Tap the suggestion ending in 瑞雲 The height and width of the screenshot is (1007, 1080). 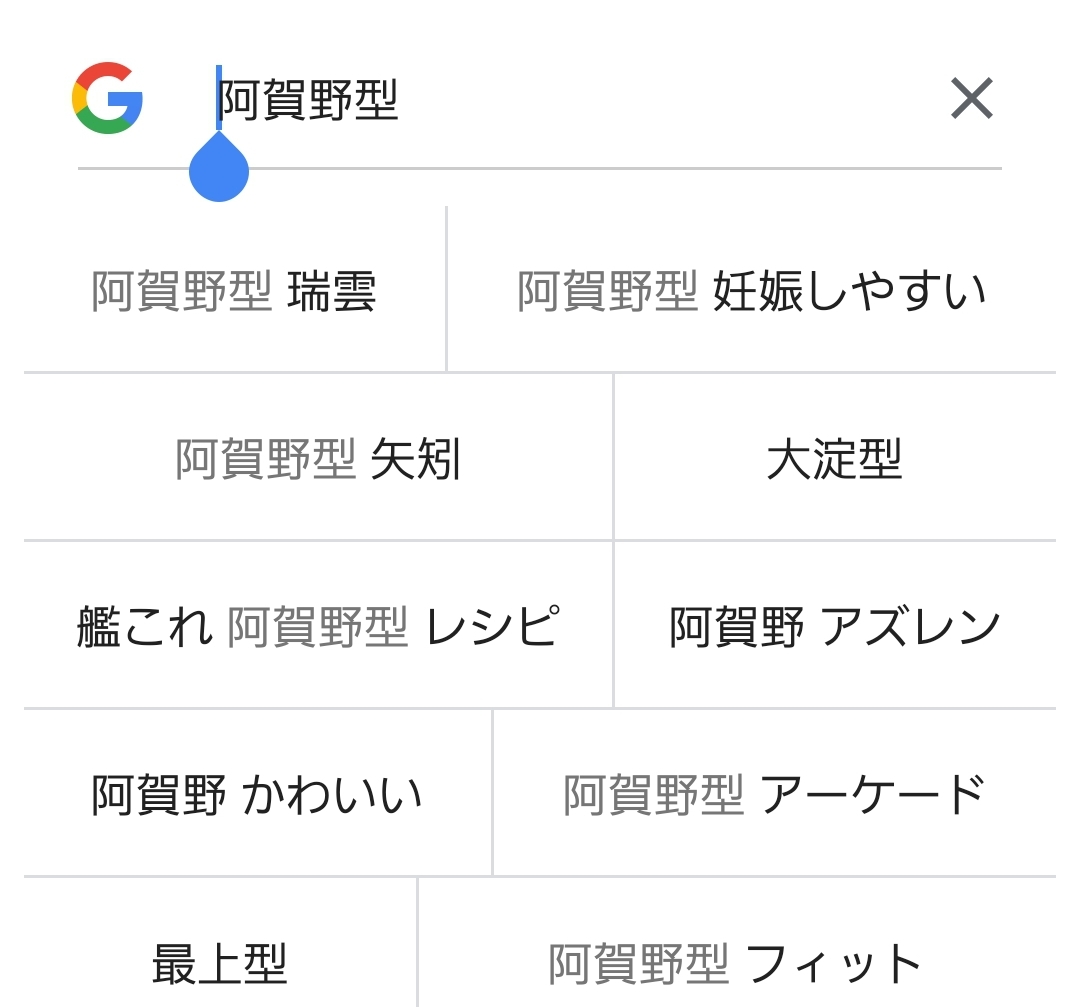pyautogui.click(x=234, y=292)
